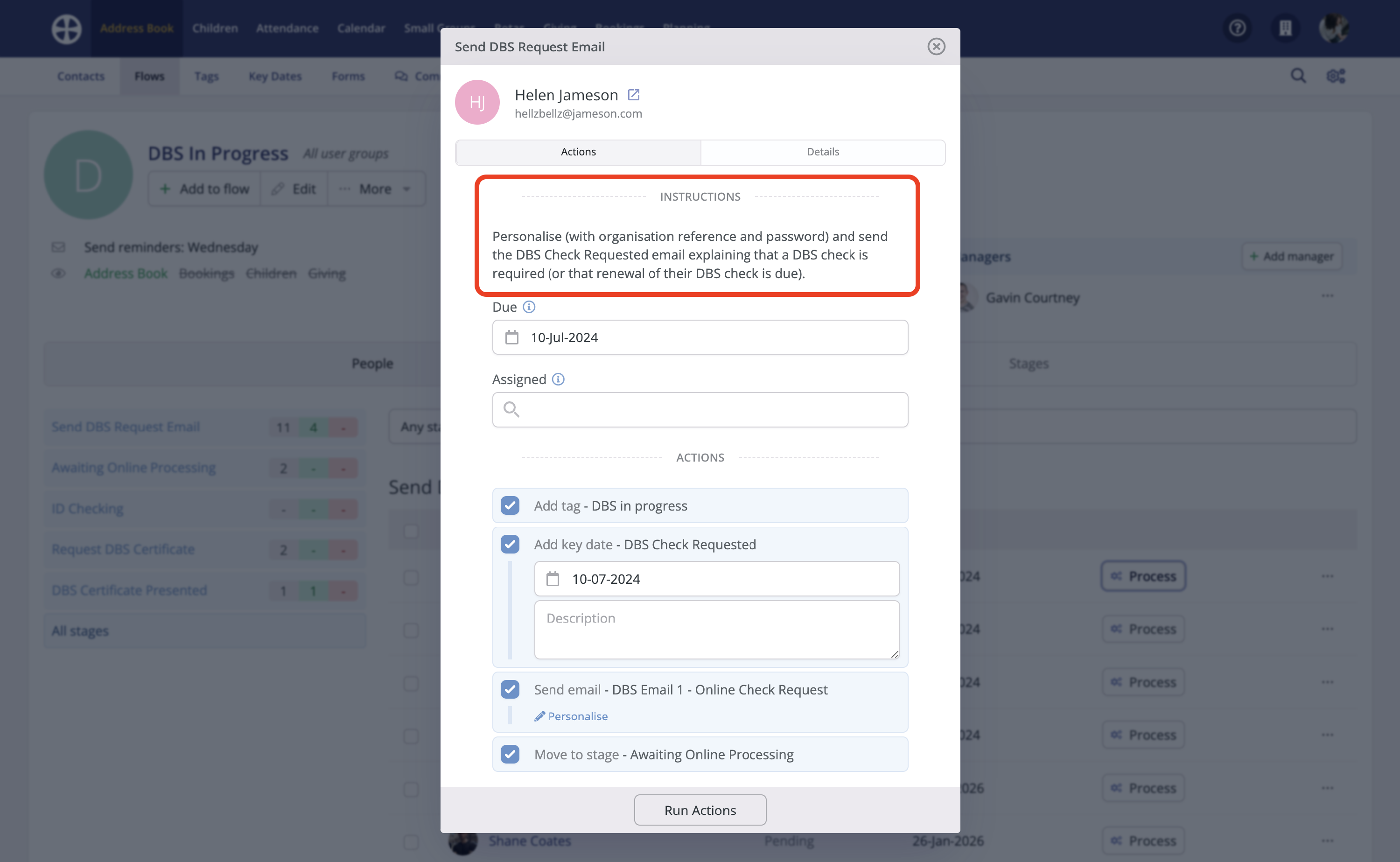This screenshot has width=1400, height=862.
Task: Open the ellipsis menu for Gavin Courtney
Action: (1327, 296)
